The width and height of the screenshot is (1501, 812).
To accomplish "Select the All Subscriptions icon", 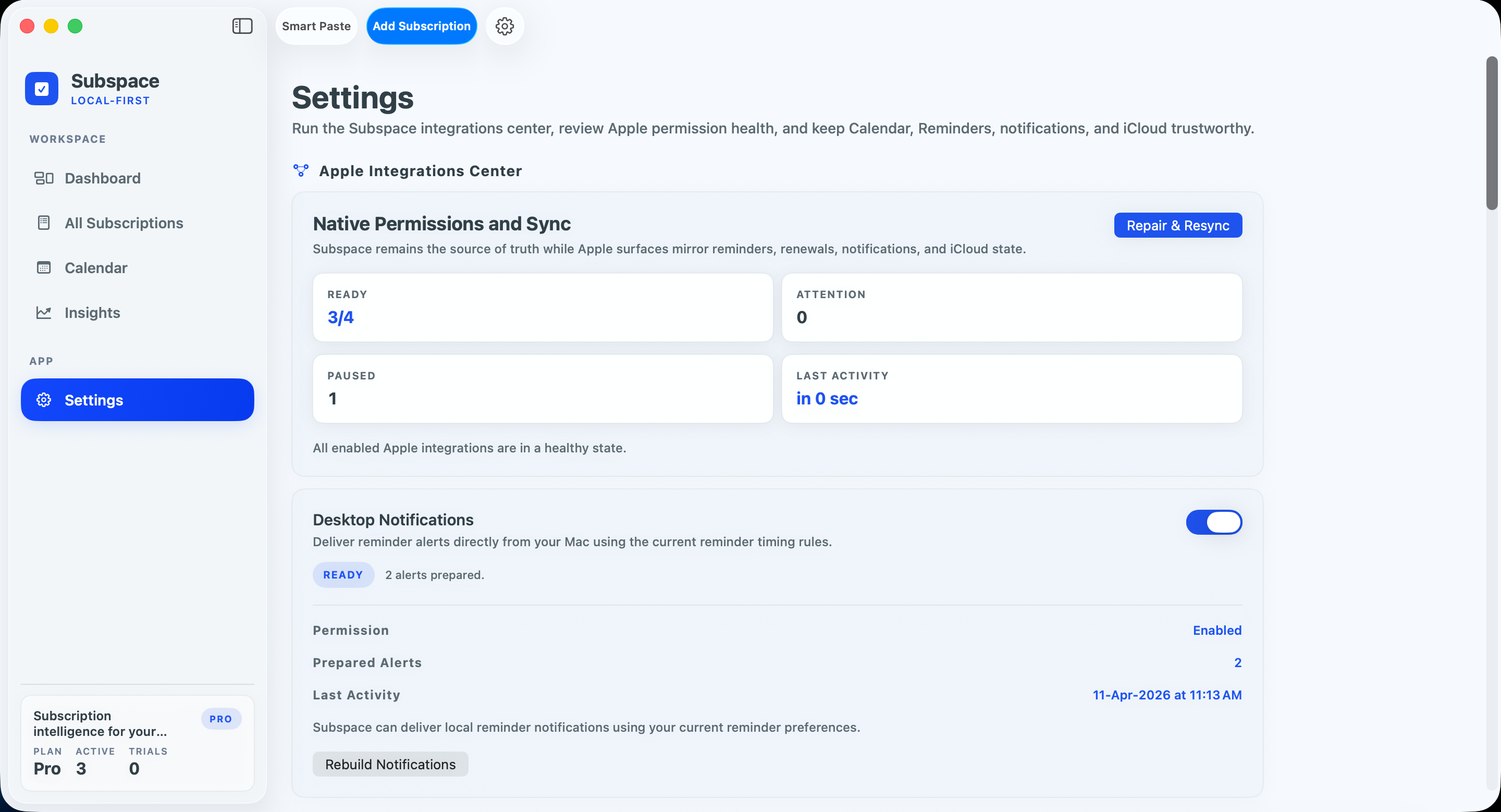I will click(45, 223).
